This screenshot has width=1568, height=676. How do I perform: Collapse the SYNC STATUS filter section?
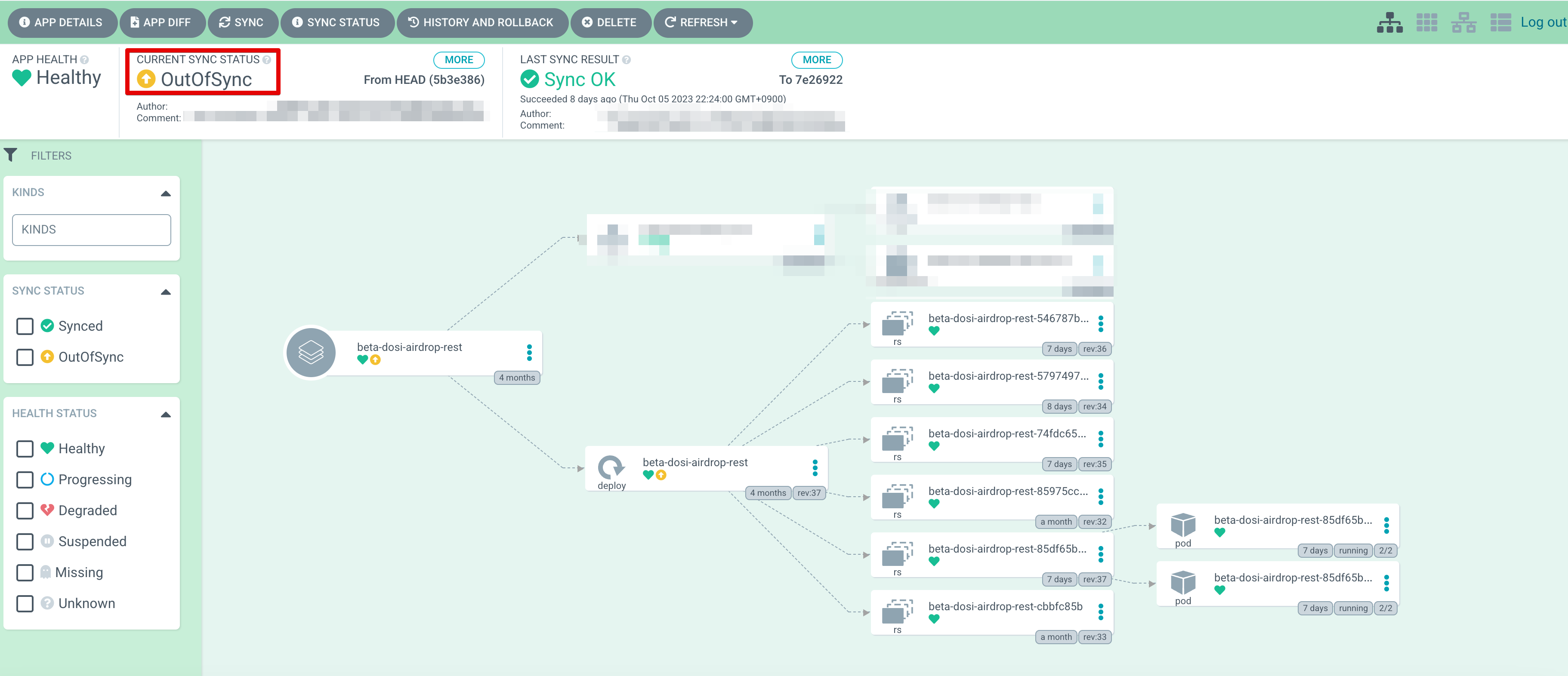click(166, 292)
